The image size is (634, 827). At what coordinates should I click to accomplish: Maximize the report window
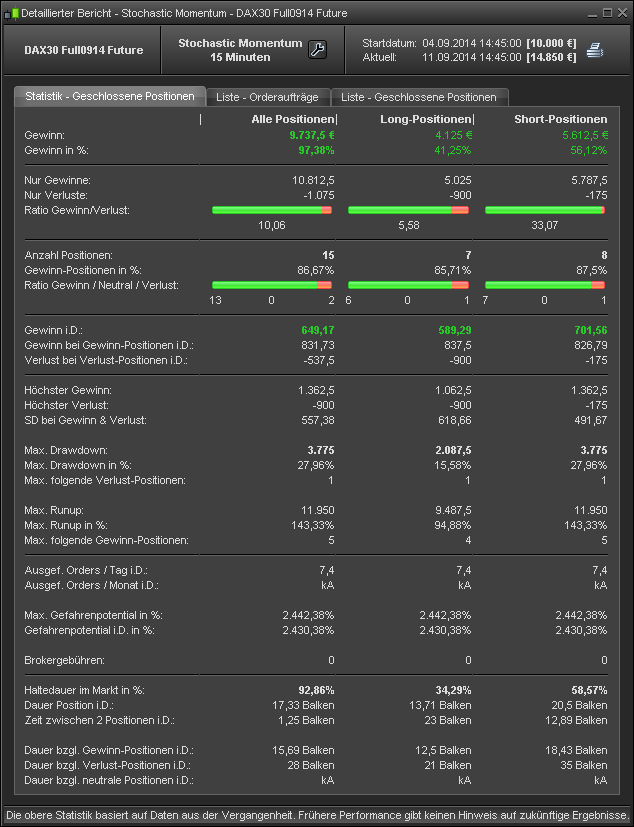click(x=607, y=13)
